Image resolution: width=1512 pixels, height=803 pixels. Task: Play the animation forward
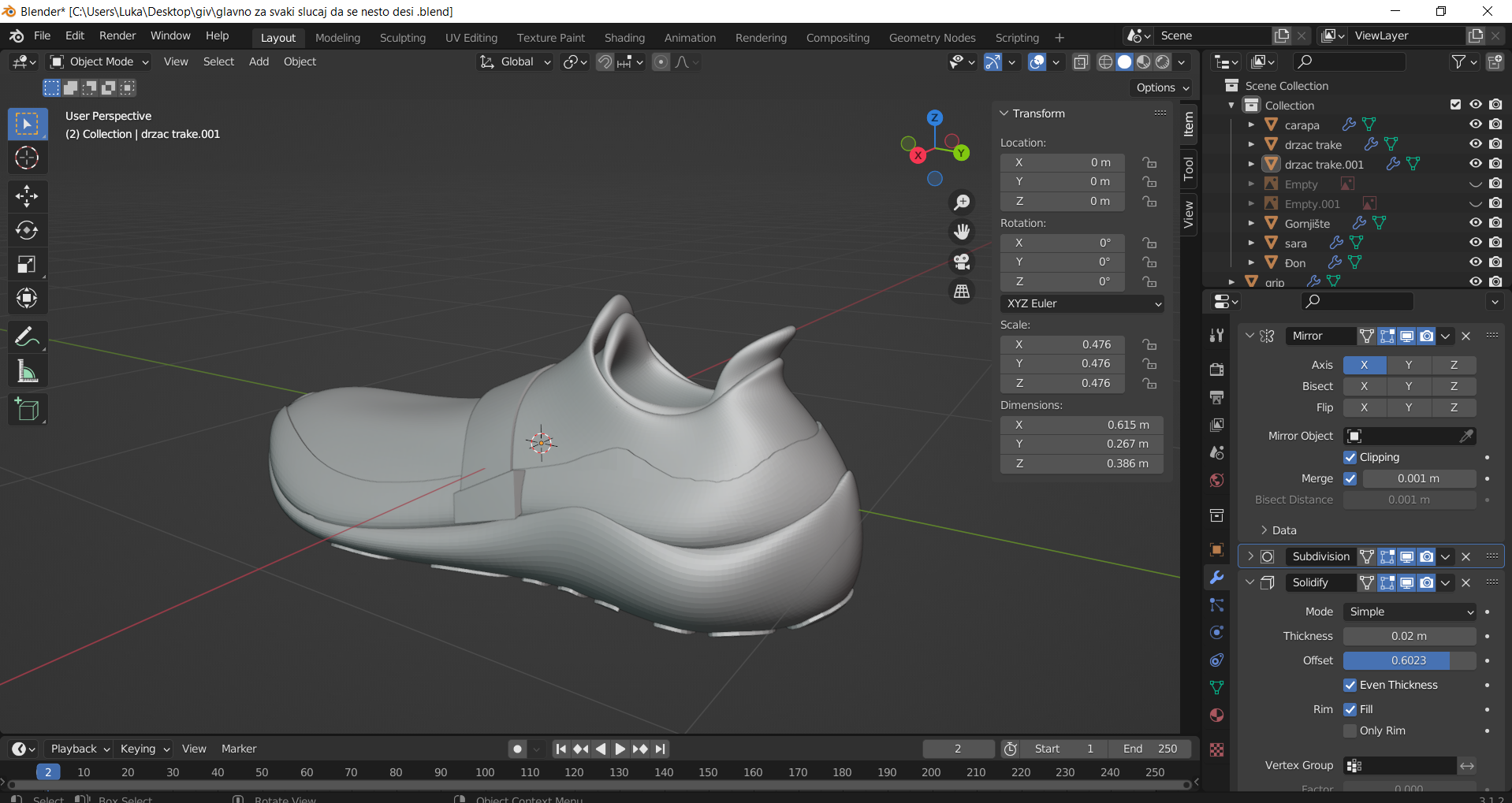[x=620, y=749]
